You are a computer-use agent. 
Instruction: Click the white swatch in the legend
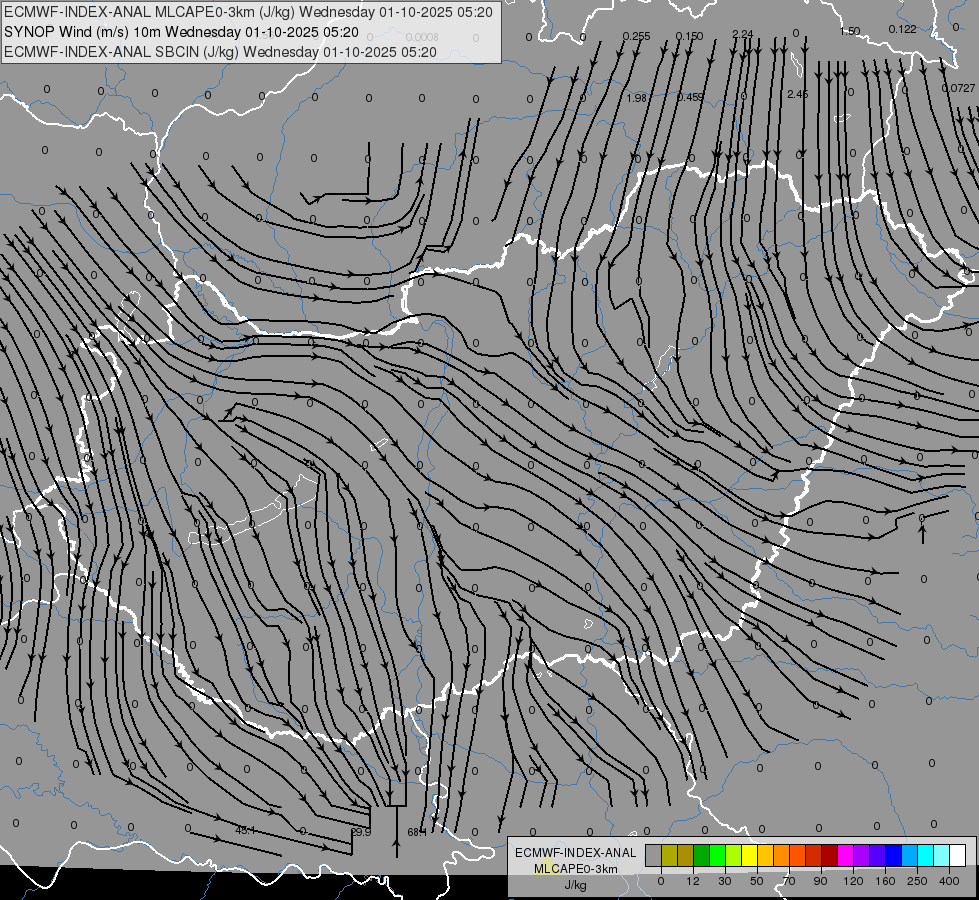click(x=958, y=855)
